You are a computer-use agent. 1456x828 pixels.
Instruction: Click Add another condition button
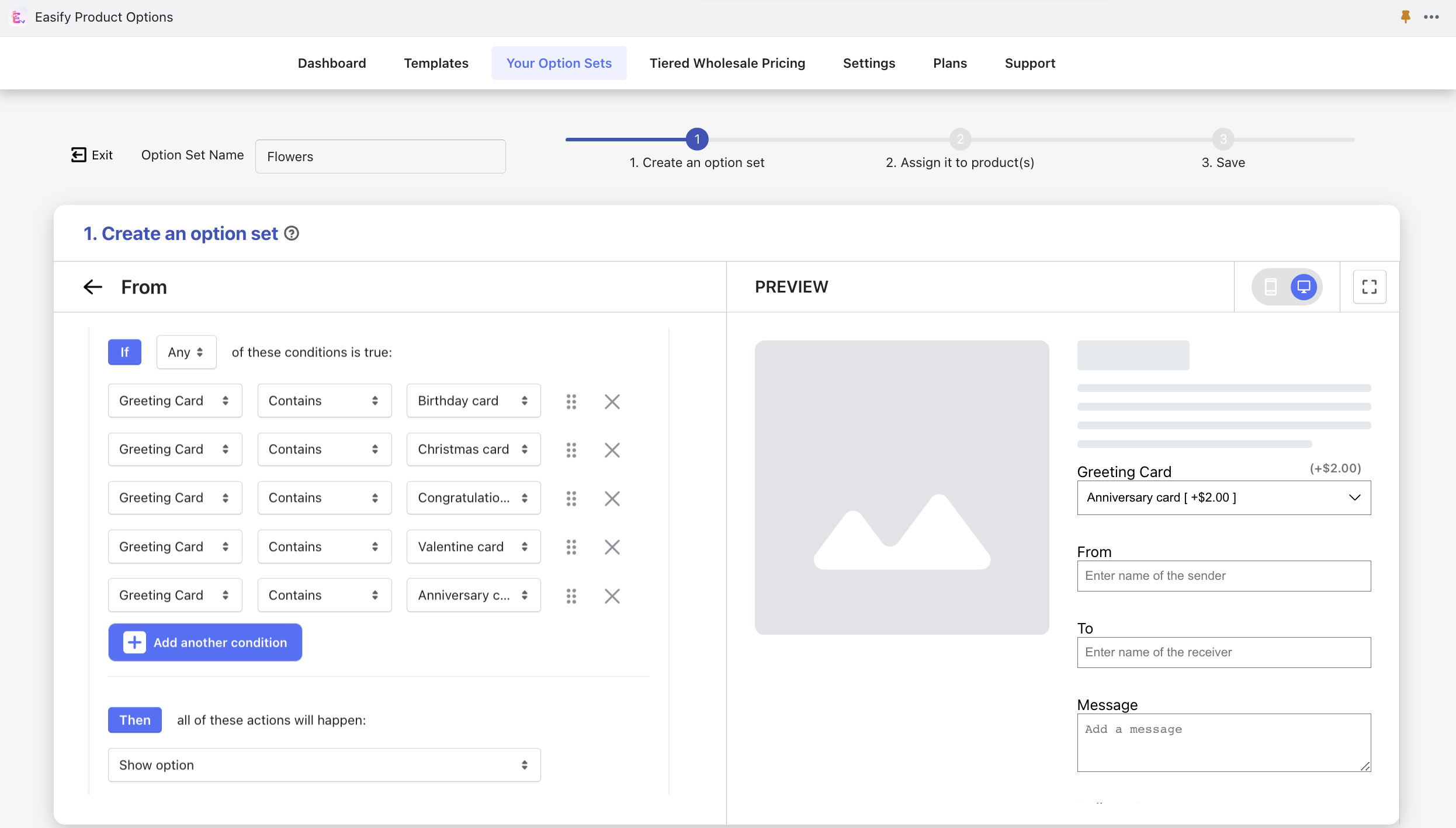tap(205, 642)
